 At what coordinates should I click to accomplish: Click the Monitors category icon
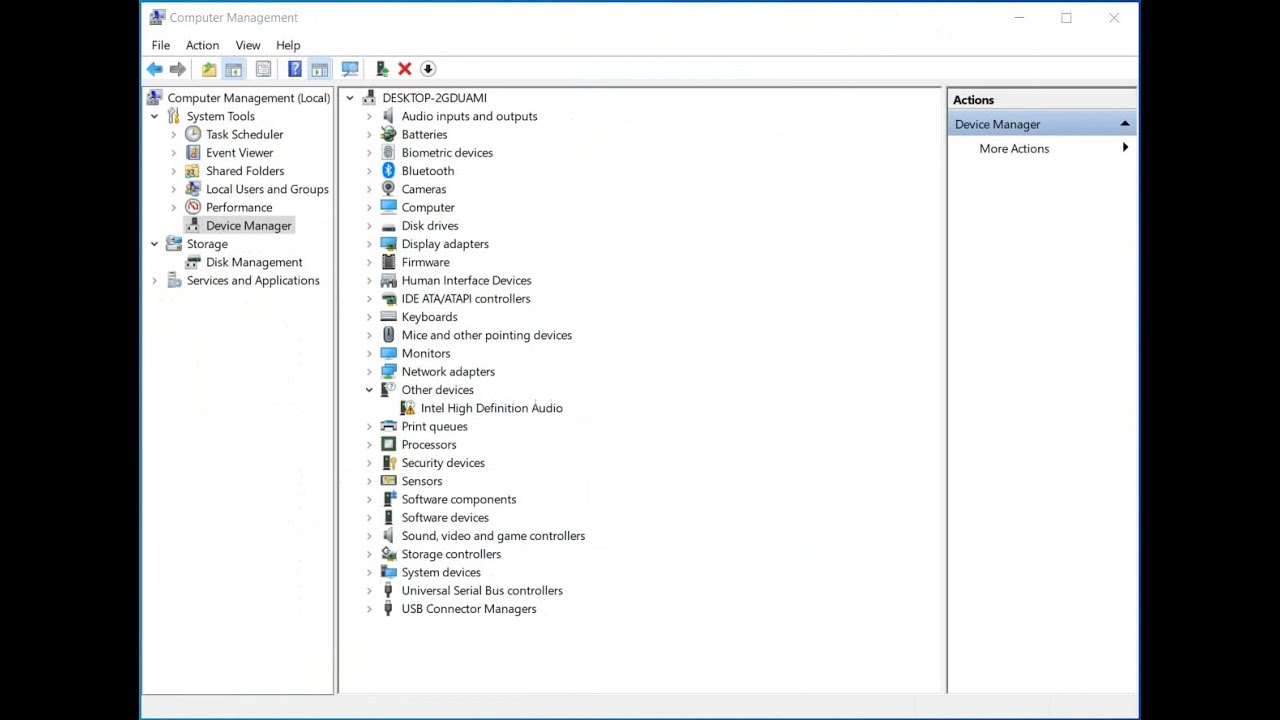(x=389, y=353)
